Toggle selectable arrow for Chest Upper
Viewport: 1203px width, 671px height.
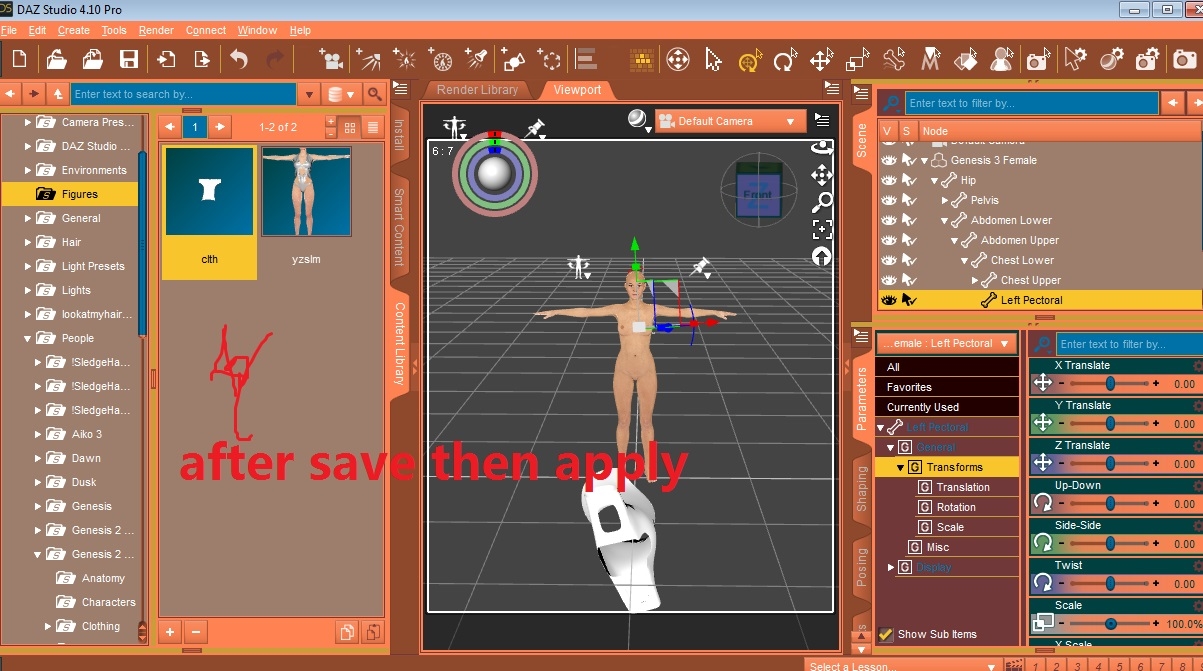[x=909, y=280]
